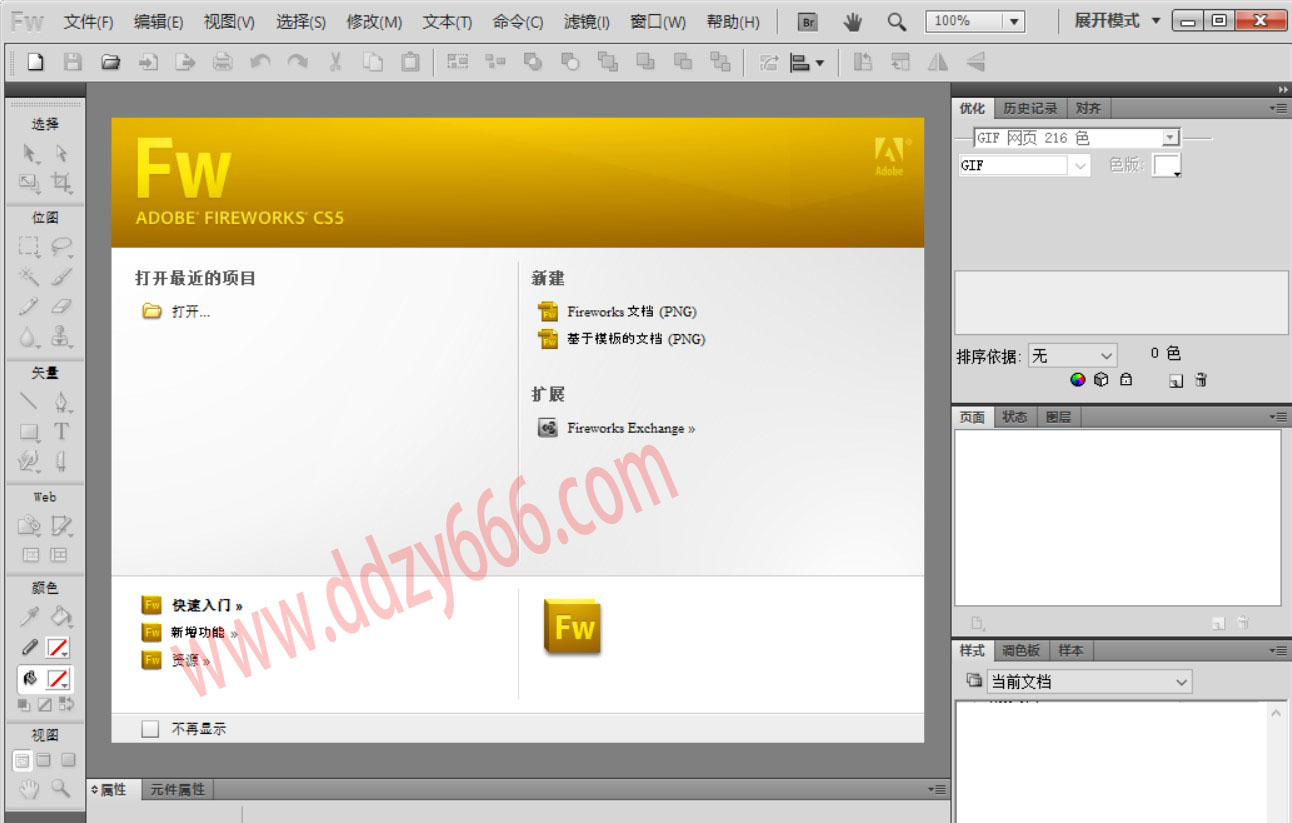Create a new Fireworks 文档 (PNG)
Screen dimensions: 1292x823
(632, 311)
